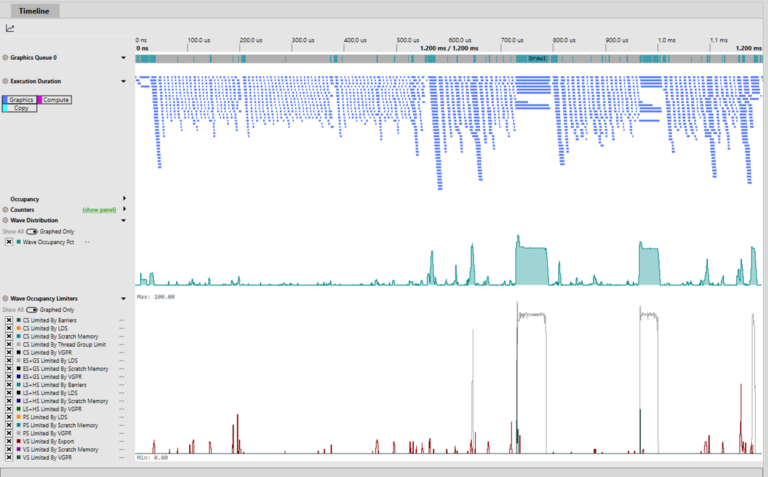The image size is (768, 477).
Task: Click the gear icon beside Execution Duration
Action: pos(5,81)
